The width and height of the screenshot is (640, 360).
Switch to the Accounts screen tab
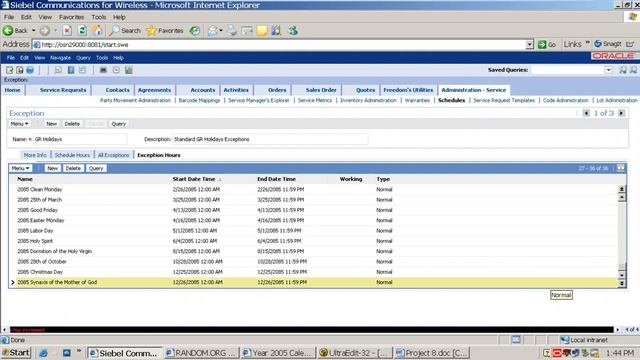(x=202, y=90)
